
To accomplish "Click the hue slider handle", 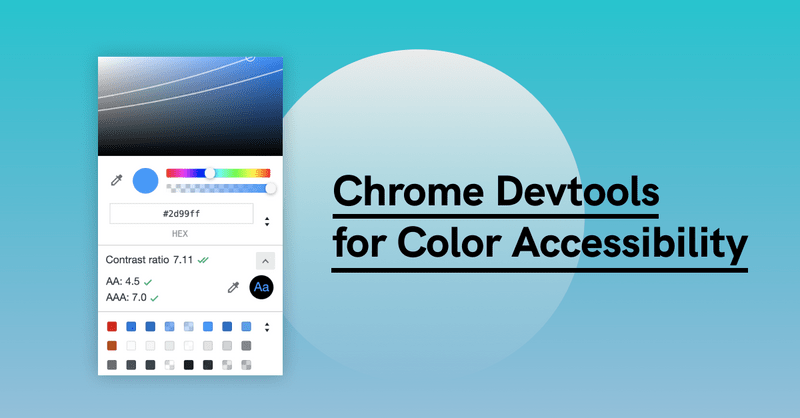I will point(210,173).
